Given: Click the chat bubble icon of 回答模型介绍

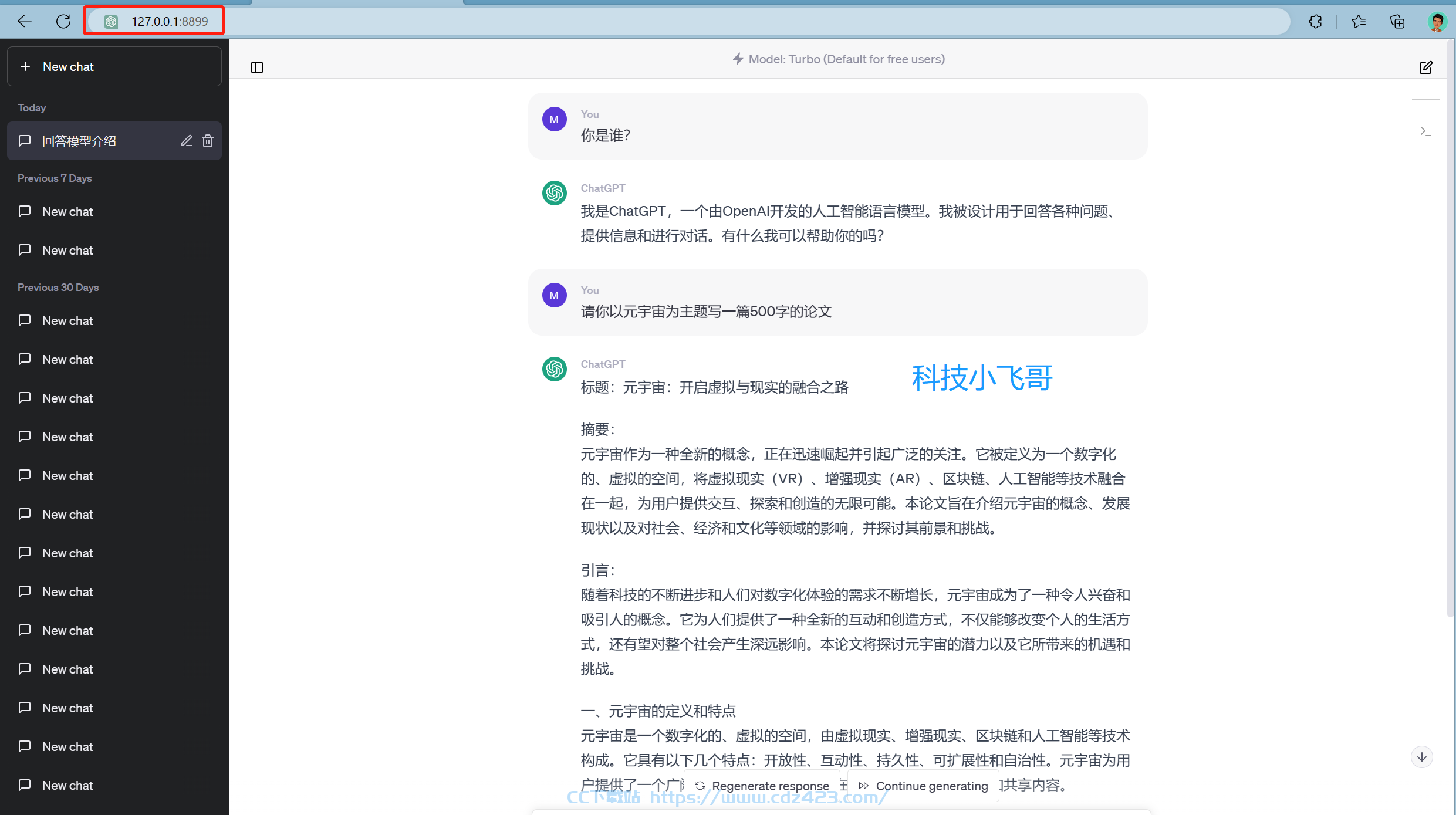Looking at the screenshot, I should 25,141.
